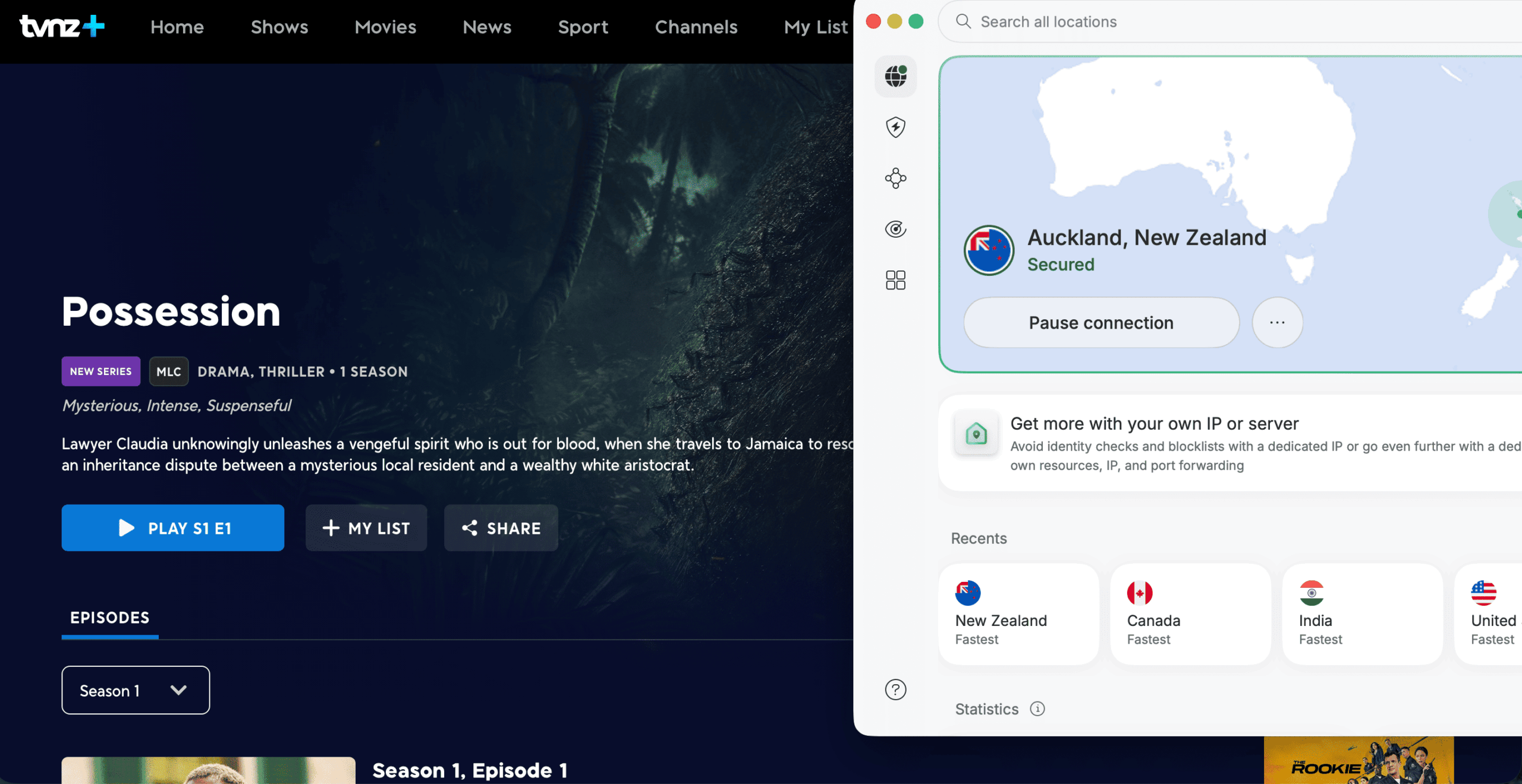Click the Auckland, New Zealand location label
This screenshot has height=784, width=1522.
pyautogui.click(x=1147, y=237)
